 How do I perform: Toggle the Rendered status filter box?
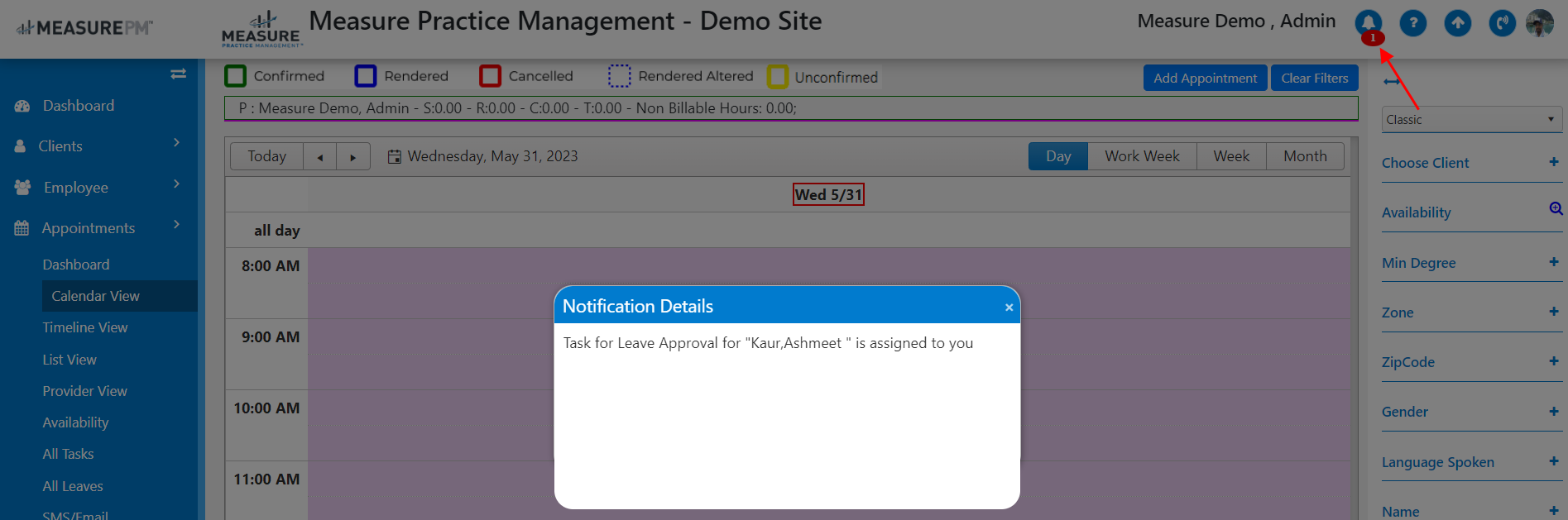(366, 76)
